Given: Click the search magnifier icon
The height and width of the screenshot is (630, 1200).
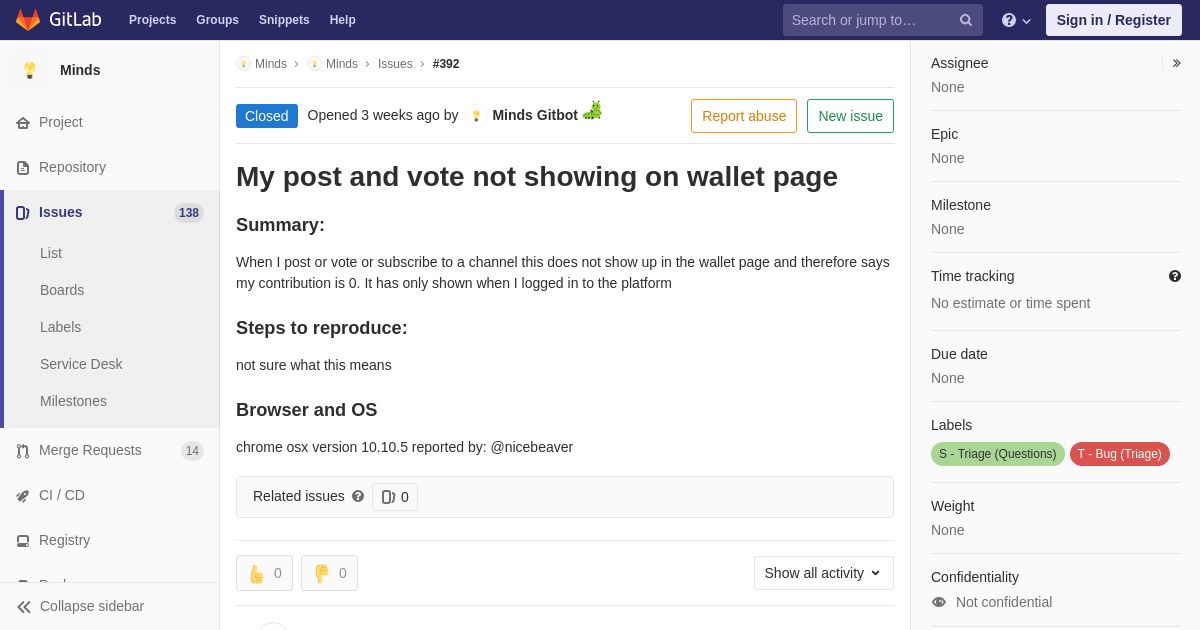Looking at the screenshot, I should coord(965,20).
